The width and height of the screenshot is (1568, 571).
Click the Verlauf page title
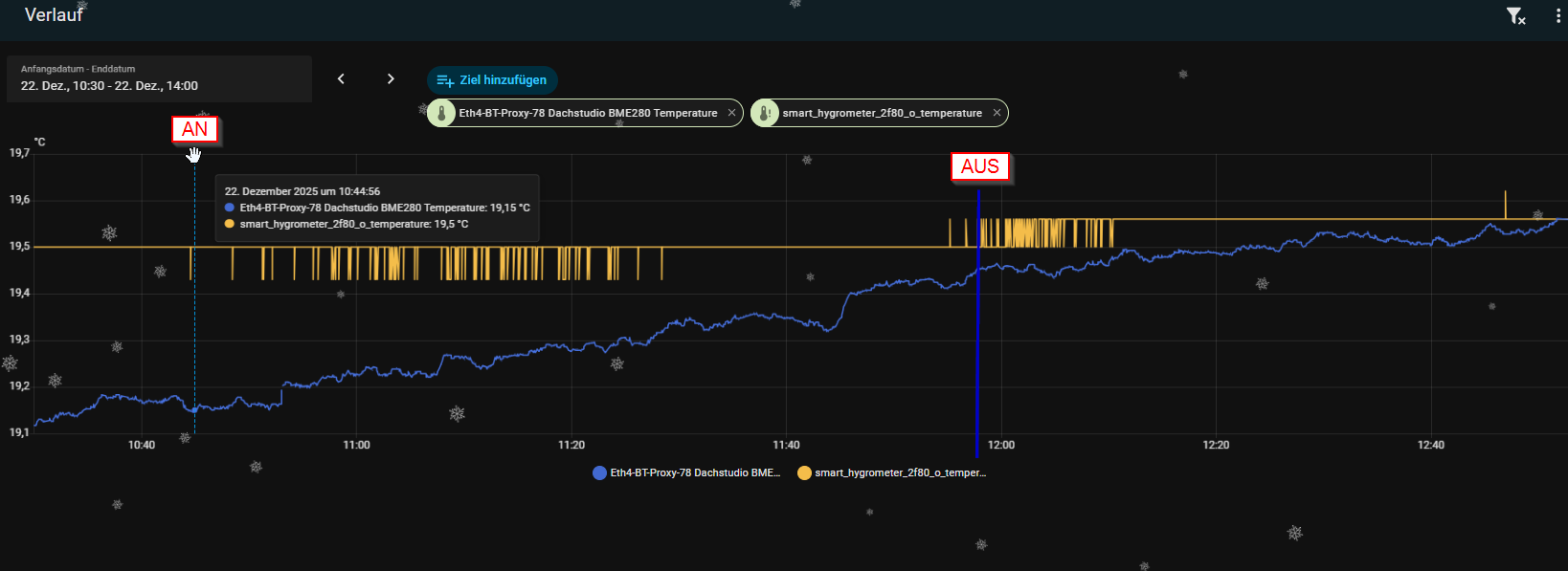coord(54,15)
